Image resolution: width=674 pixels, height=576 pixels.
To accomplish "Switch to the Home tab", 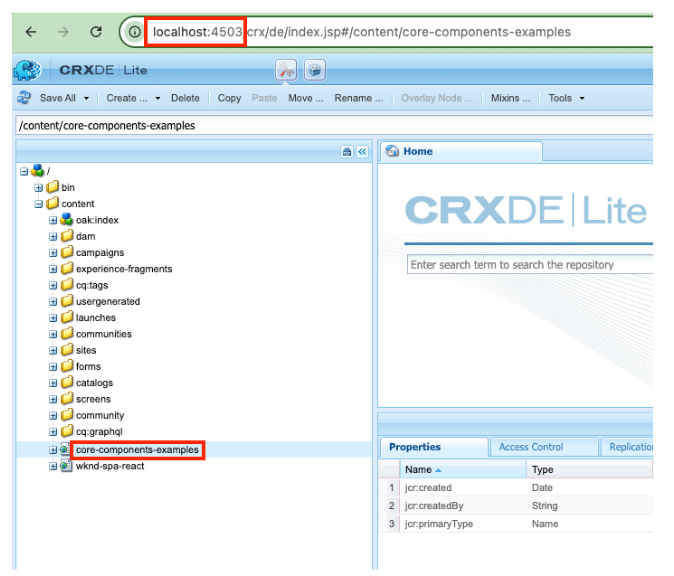I will click(x=461, y=151).
